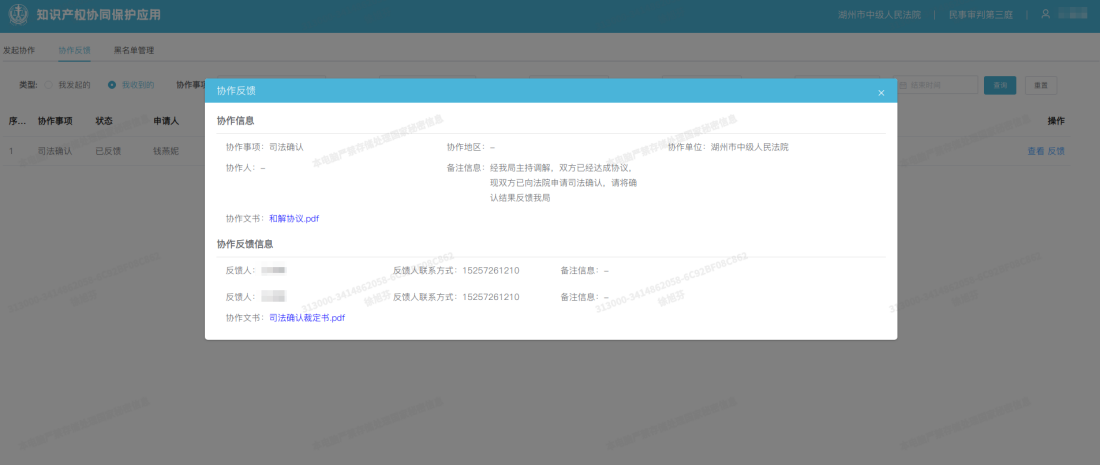This screenshot has height=465, width=1100.
Task: Click the 反馈 link in table row
Action: click(x=1056, y=151)
